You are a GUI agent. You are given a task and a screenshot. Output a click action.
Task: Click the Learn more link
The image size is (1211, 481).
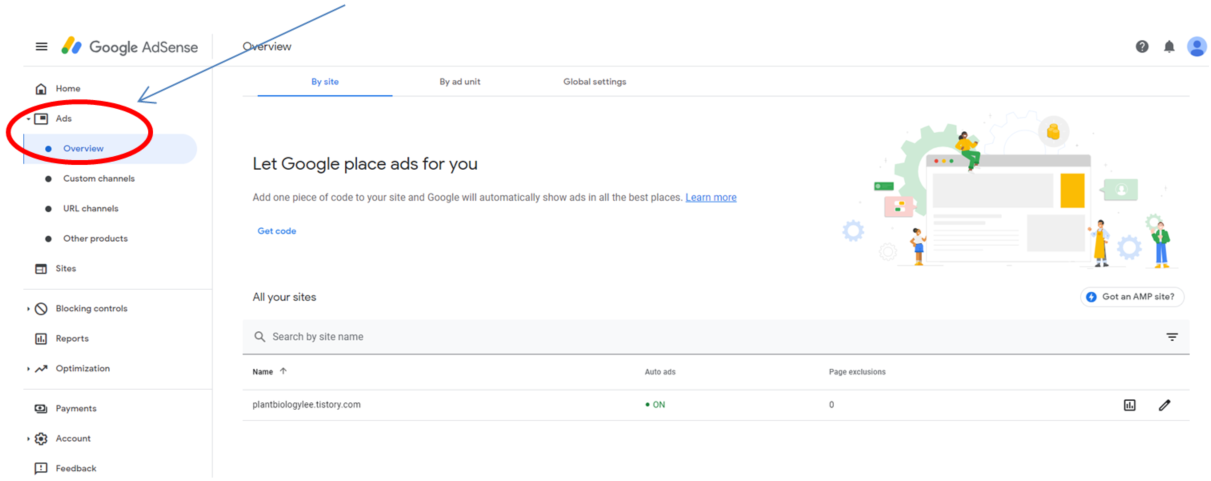pos(711,198)
